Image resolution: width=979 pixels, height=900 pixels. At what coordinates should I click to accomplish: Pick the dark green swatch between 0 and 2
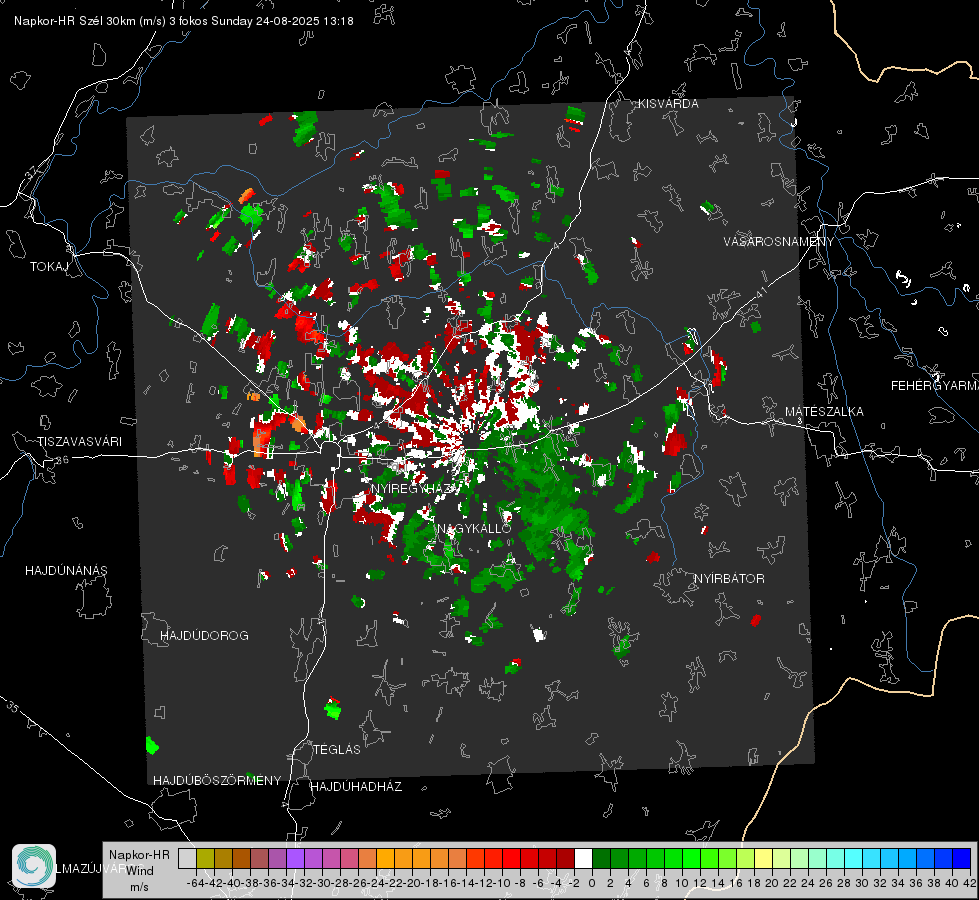601,859
